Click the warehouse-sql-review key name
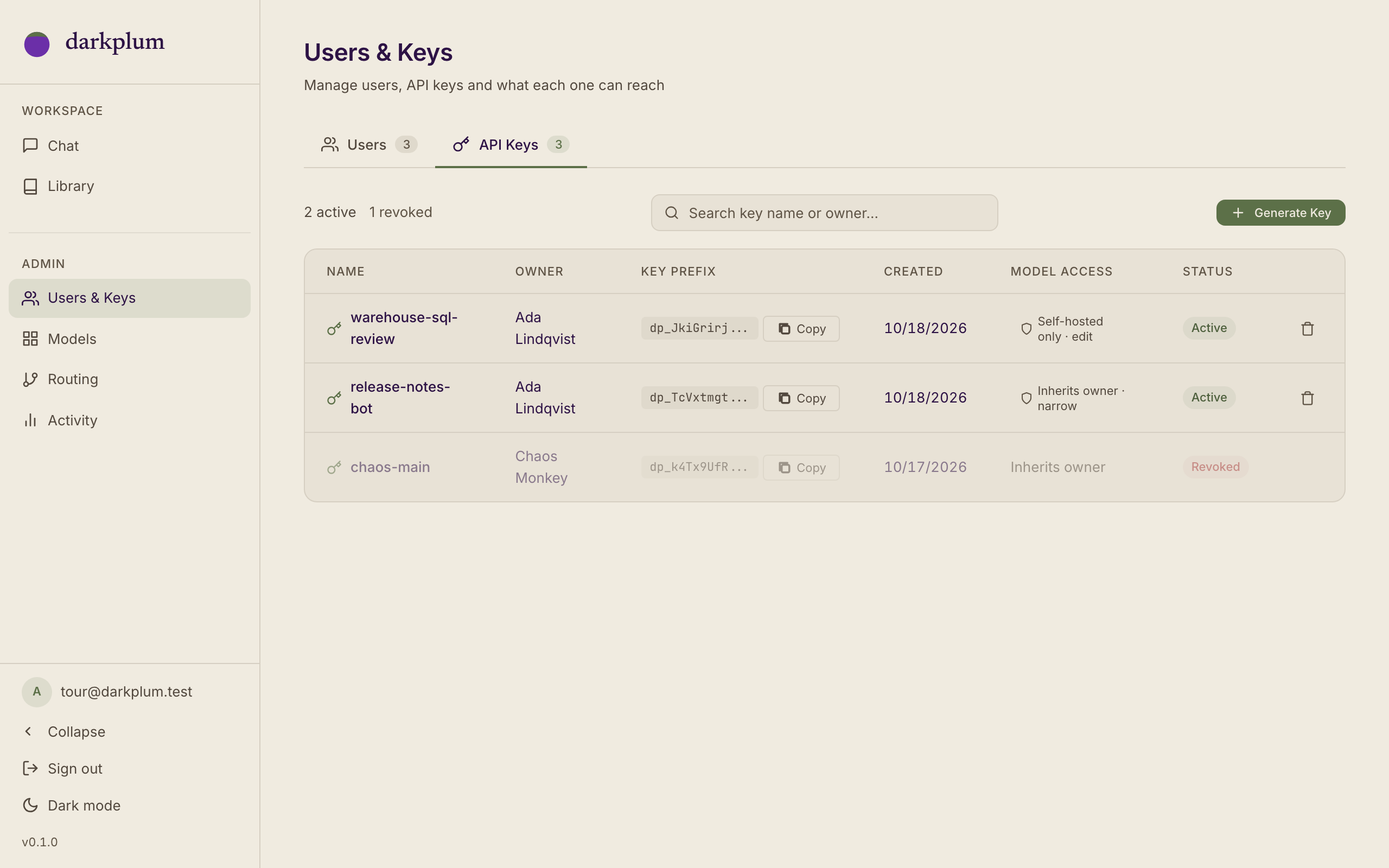1389x868 pixels. (x=404, y=328)
